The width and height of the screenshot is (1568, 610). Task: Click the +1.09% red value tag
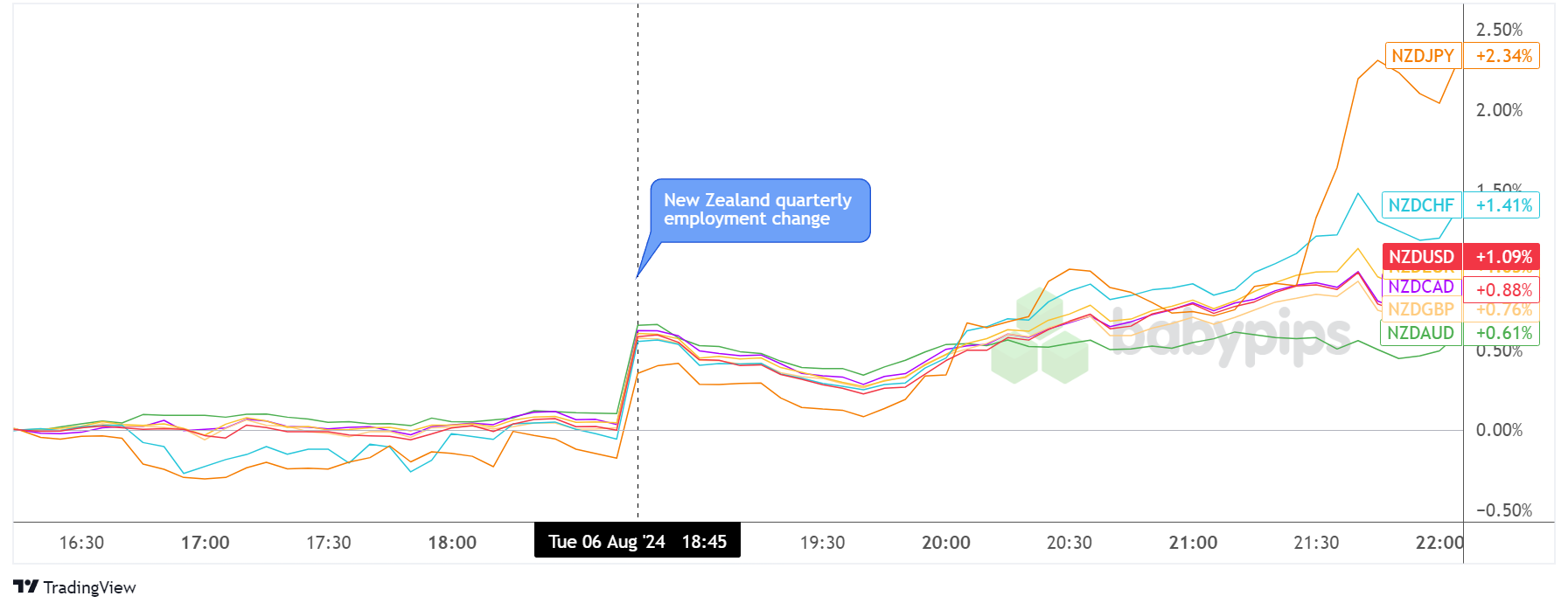1503,257
